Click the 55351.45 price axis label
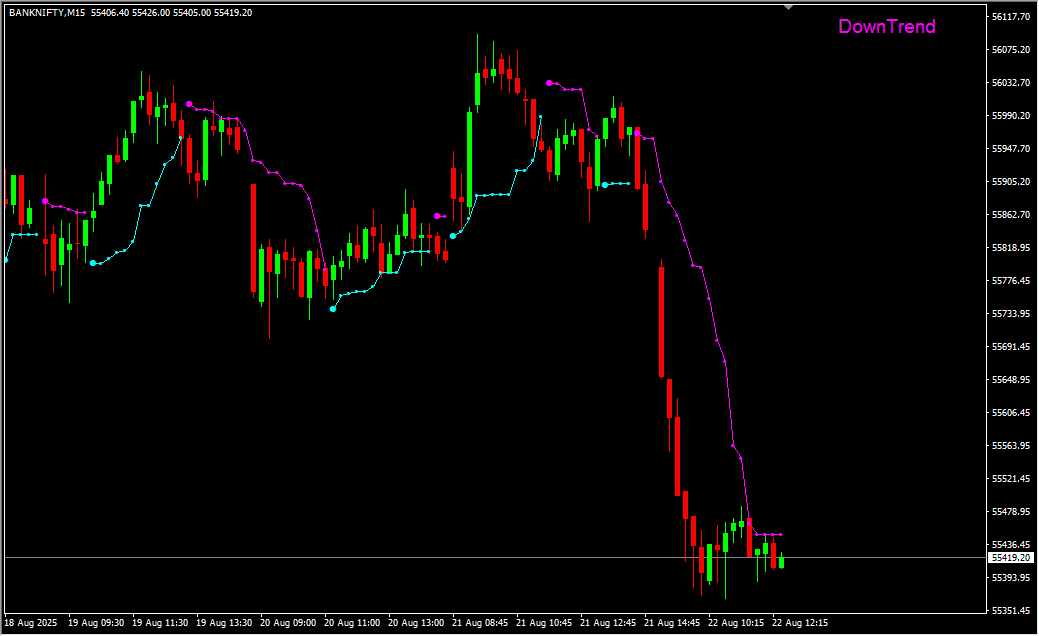 [x=1011, y=611]
